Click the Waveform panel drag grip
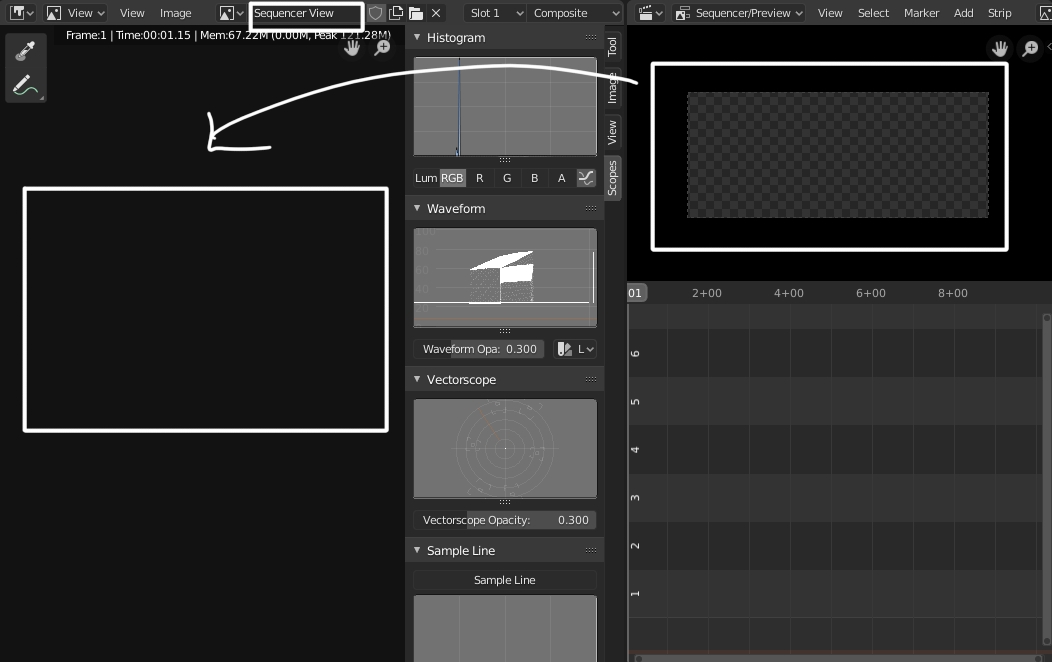This screenshot has width=1052, height=662. coord(590,209)
